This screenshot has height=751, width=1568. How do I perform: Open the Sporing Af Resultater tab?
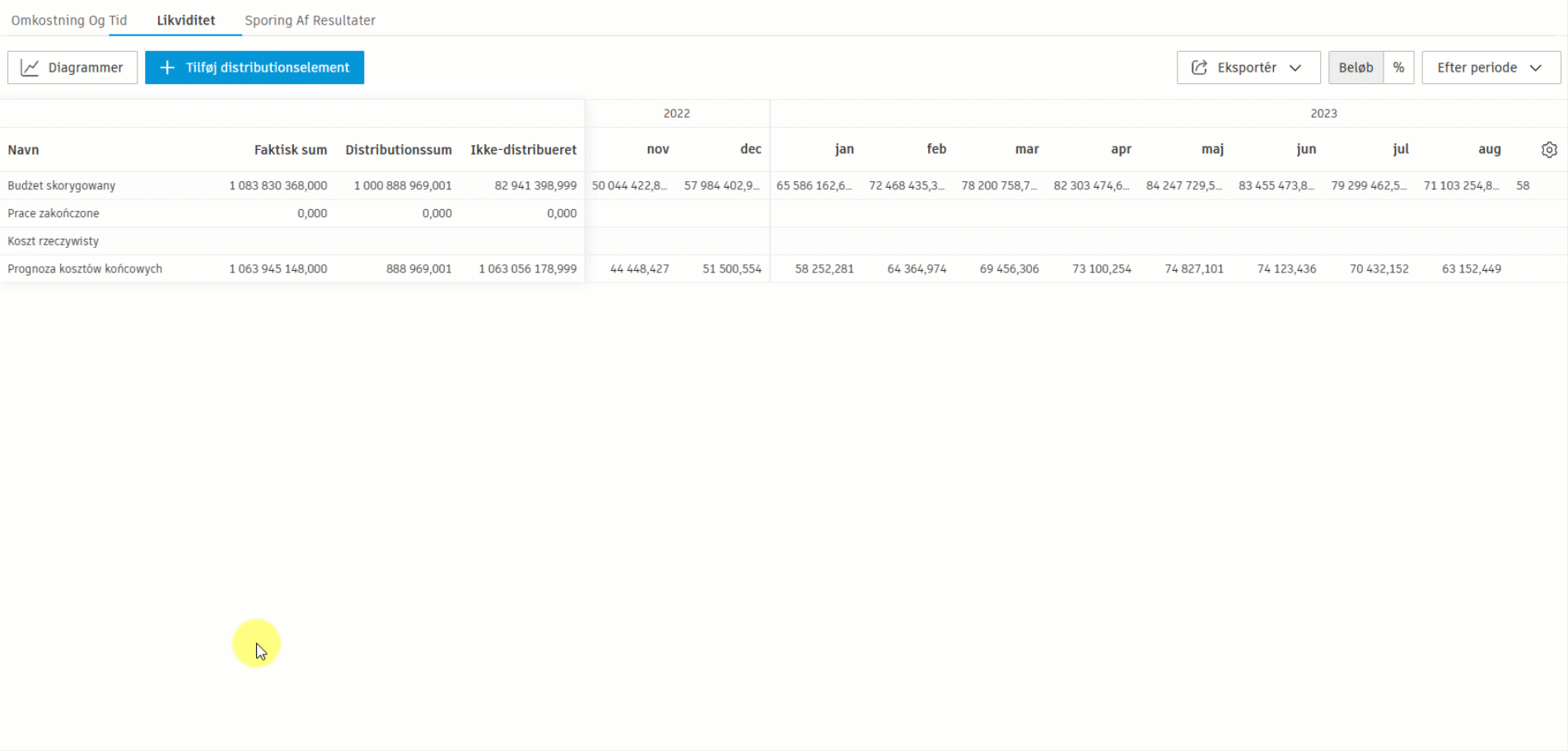point(310,21)
